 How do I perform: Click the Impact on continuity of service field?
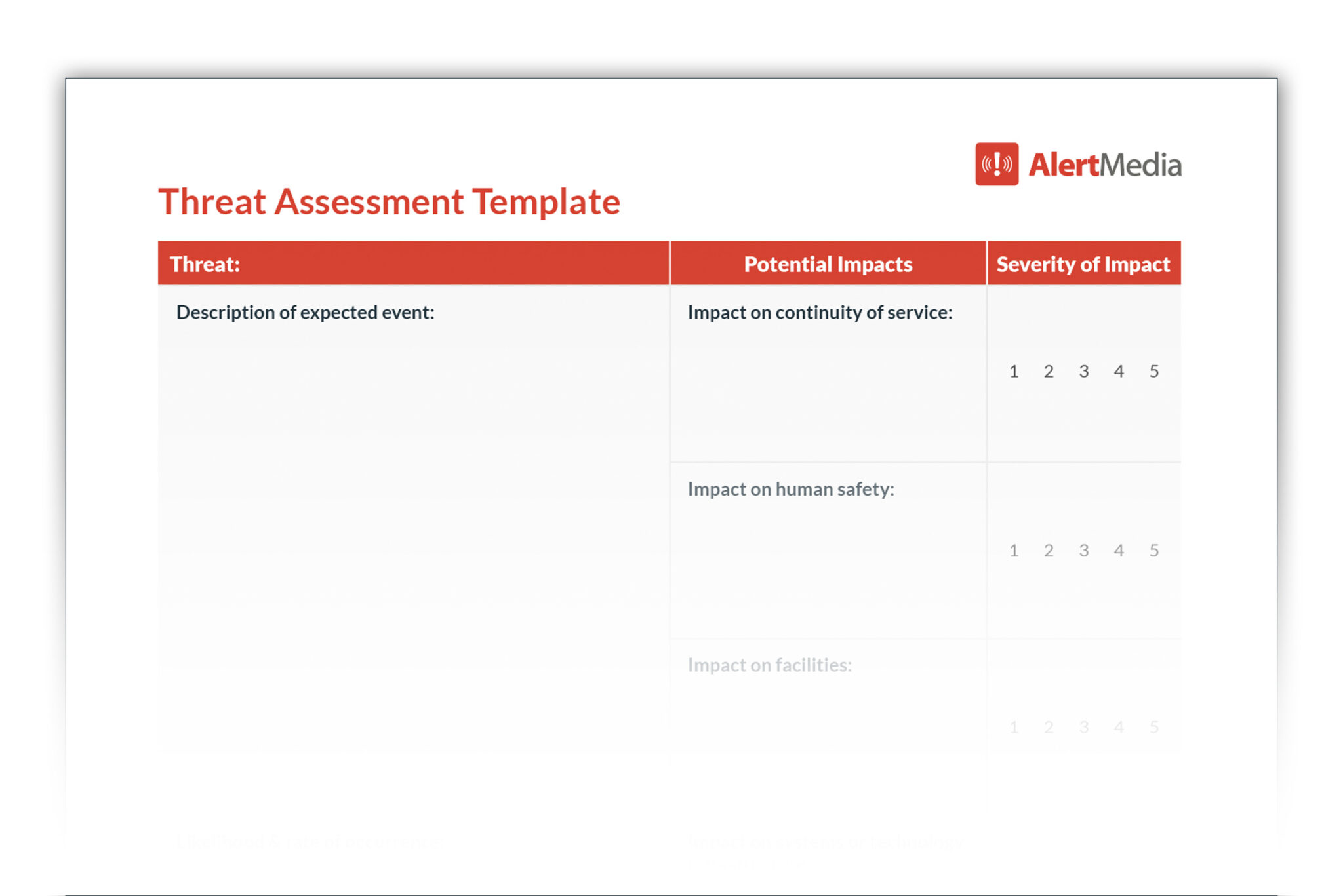pyautogui.click(x=820, y=313)
